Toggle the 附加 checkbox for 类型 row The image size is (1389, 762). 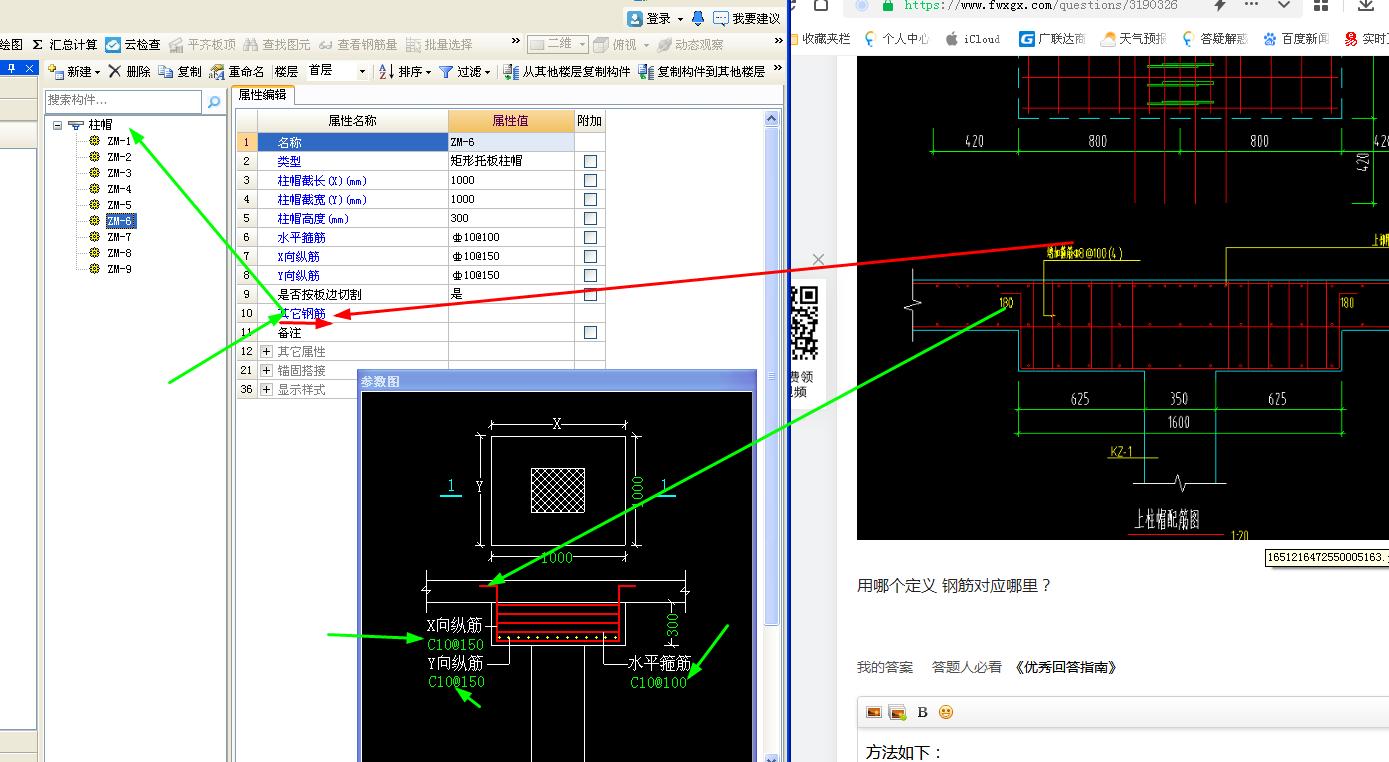(590, 161)
